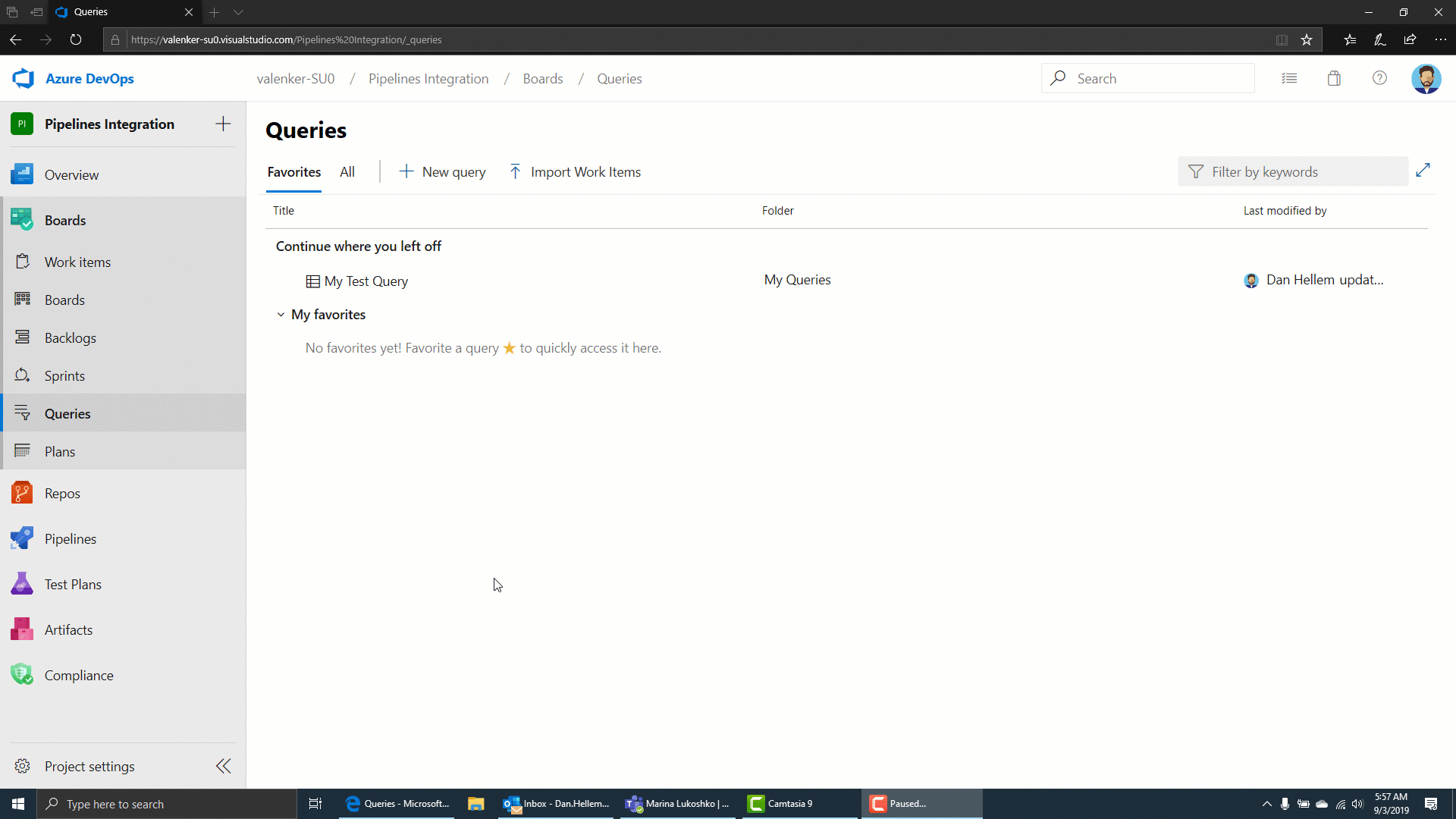This screenshot has height=819, width=1456.
Task: Click the Test Plans sidebar icon
Action: point(22,583)
